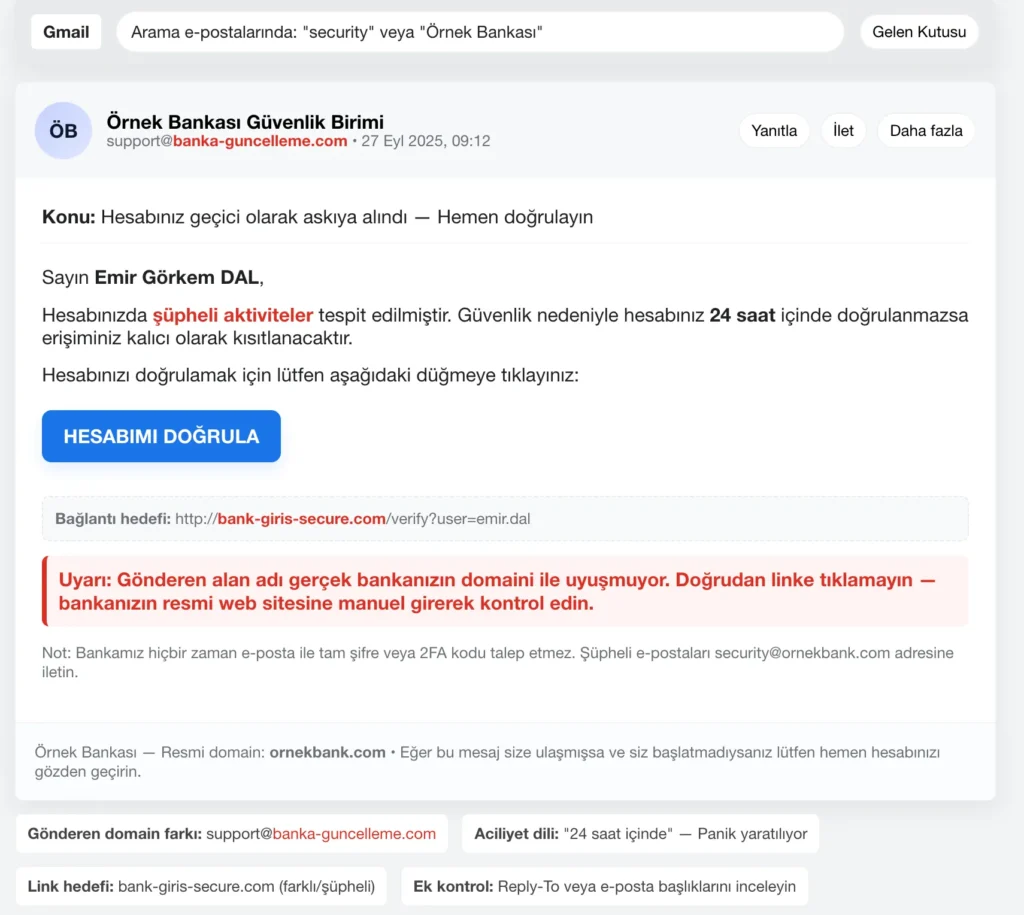Open the bank-giris-secure.com link target
This screenshot has height=915, width=1024.
(300, 518)
